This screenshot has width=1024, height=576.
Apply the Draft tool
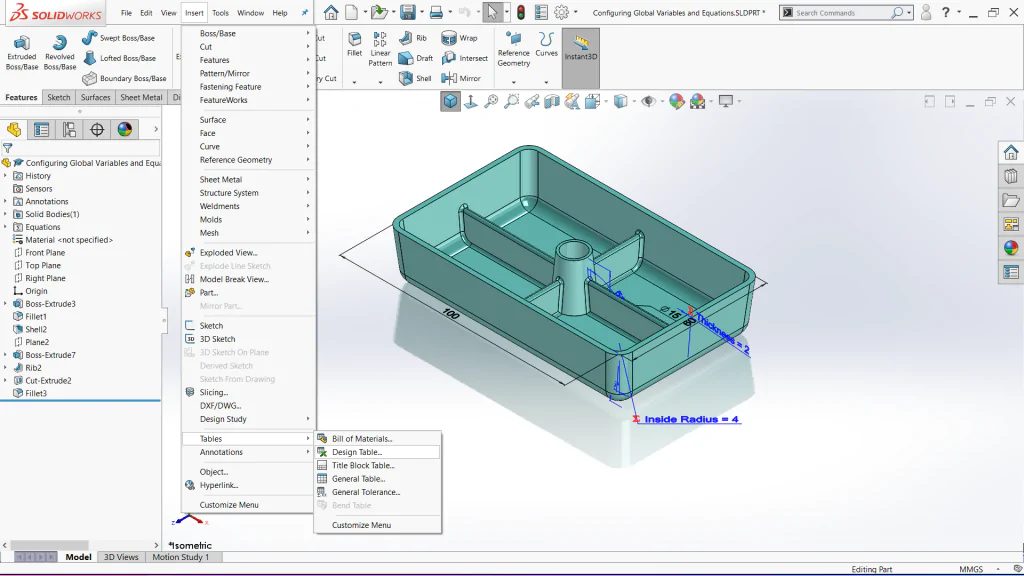tap(415, 58)
